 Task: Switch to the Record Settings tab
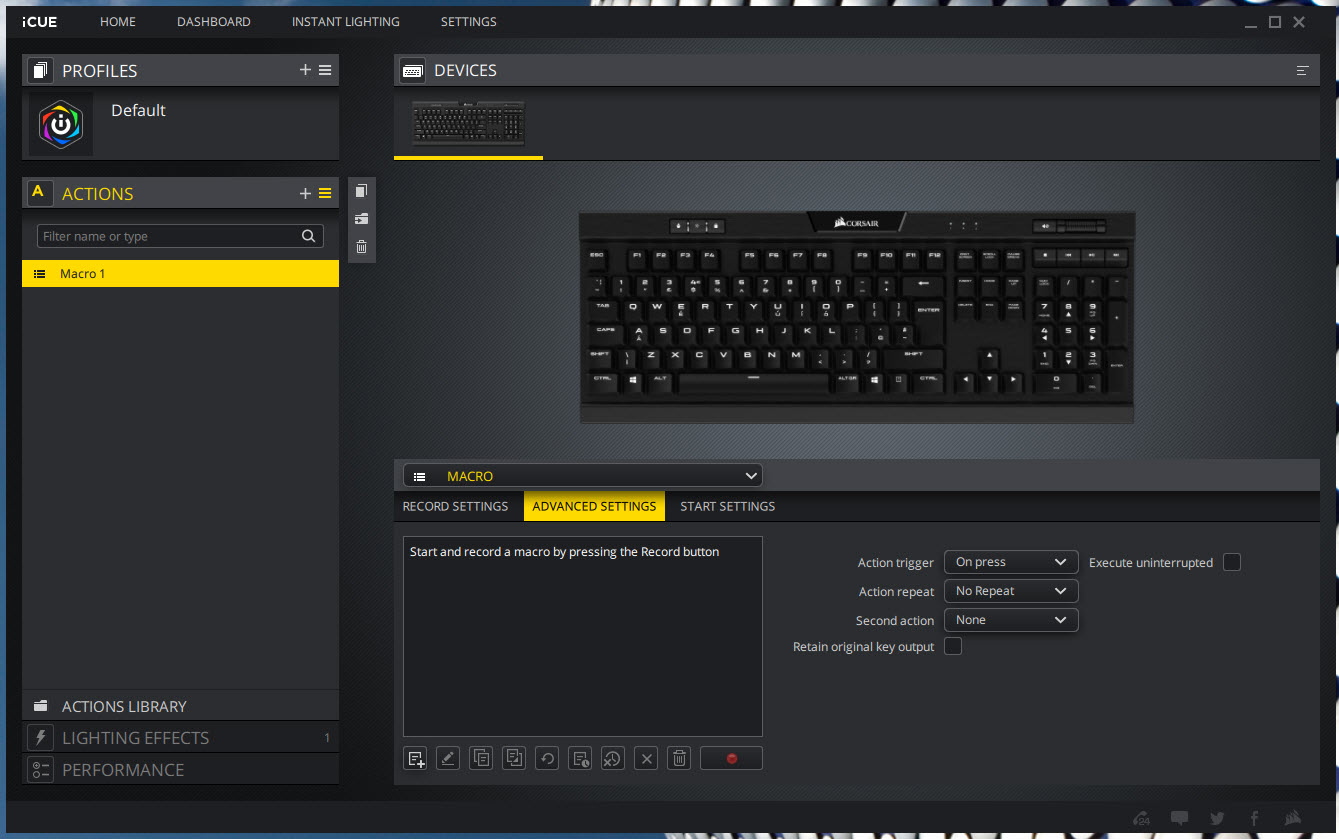point(455,506)
